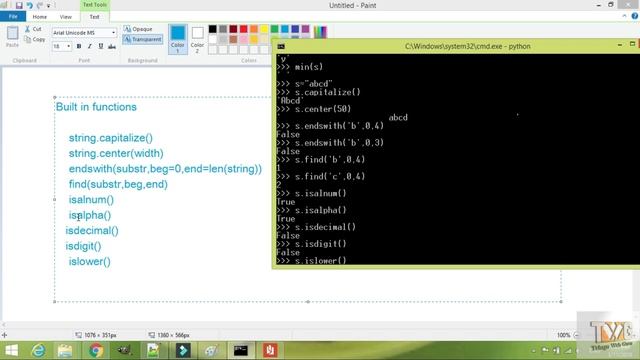Open the Paint palette taskbar icon
Viewport: 640px width, 360px height.
(211, 350)
